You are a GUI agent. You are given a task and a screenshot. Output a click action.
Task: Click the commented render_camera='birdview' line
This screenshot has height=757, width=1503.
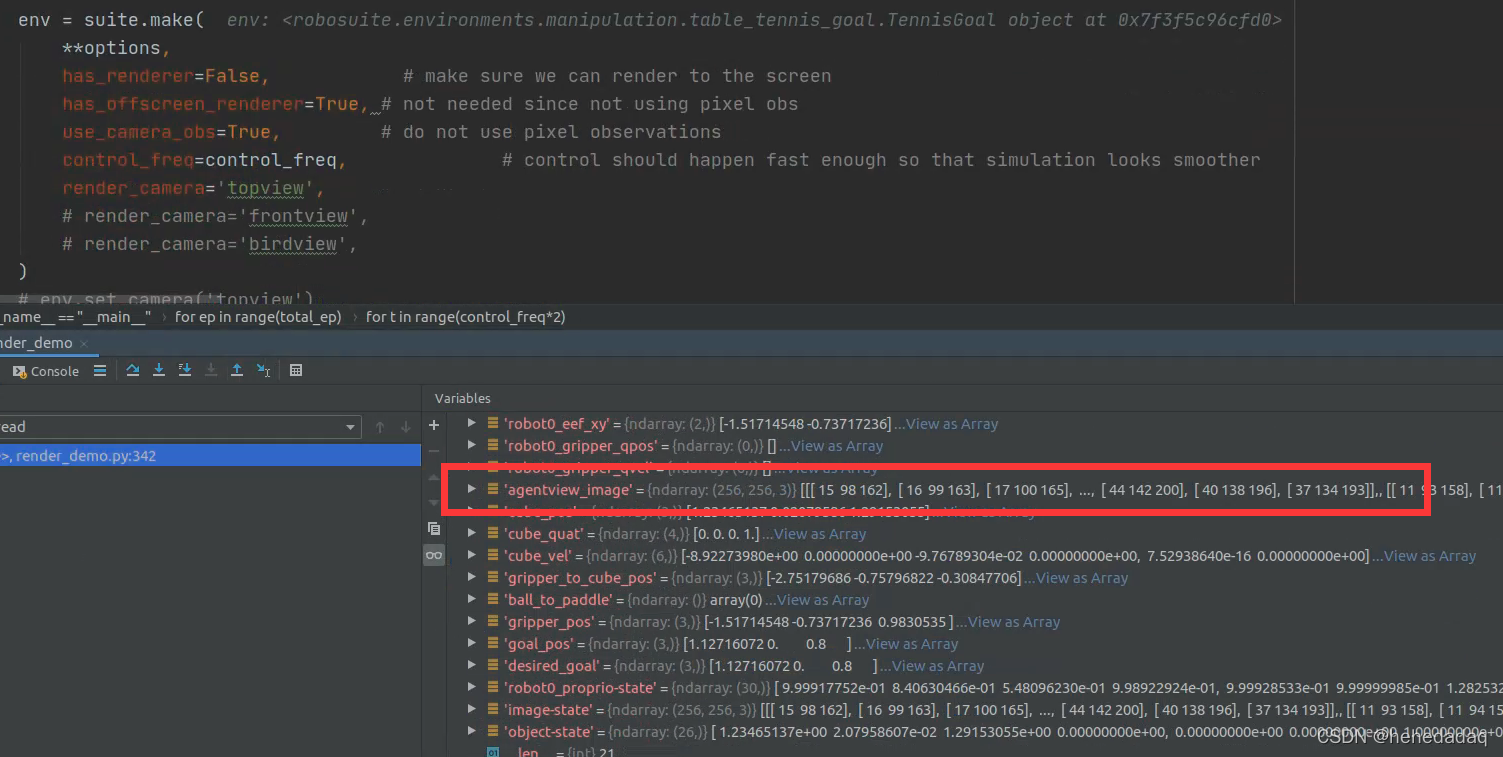[x=210, y=244]
